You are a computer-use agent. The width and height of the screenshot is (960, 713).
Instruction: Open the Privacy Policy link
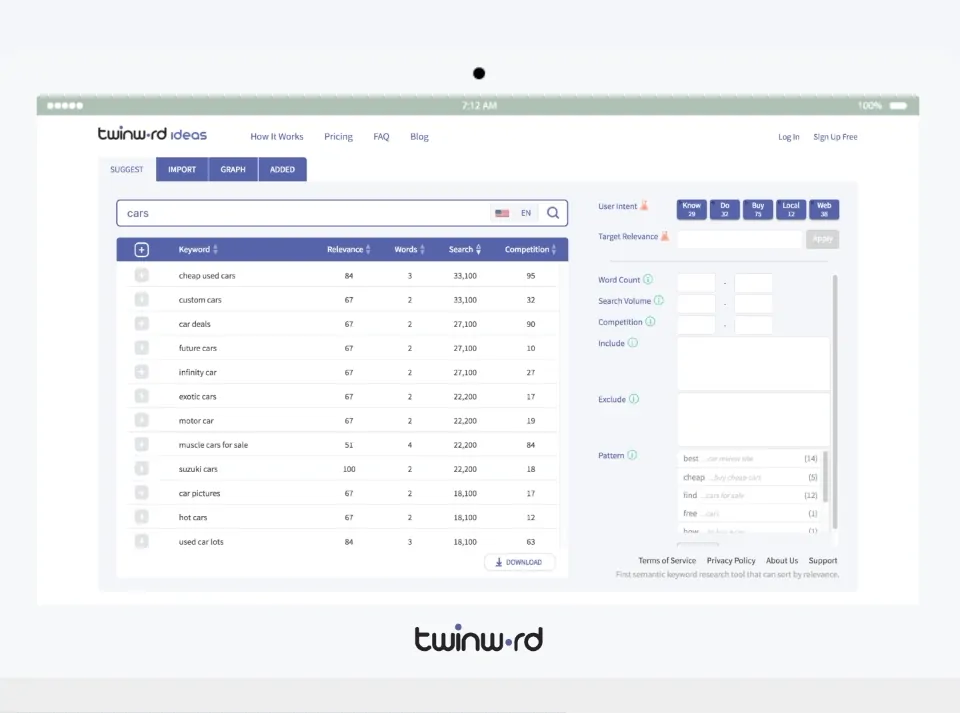[x=731, y=561]
